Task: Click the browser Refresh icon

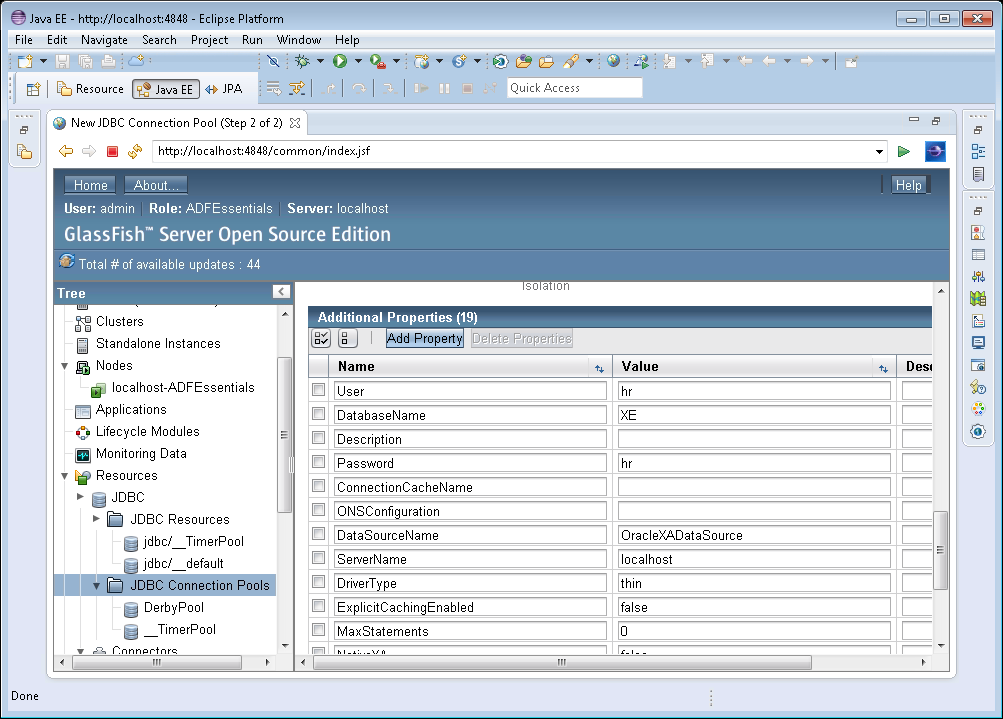Action: (135, 152)
